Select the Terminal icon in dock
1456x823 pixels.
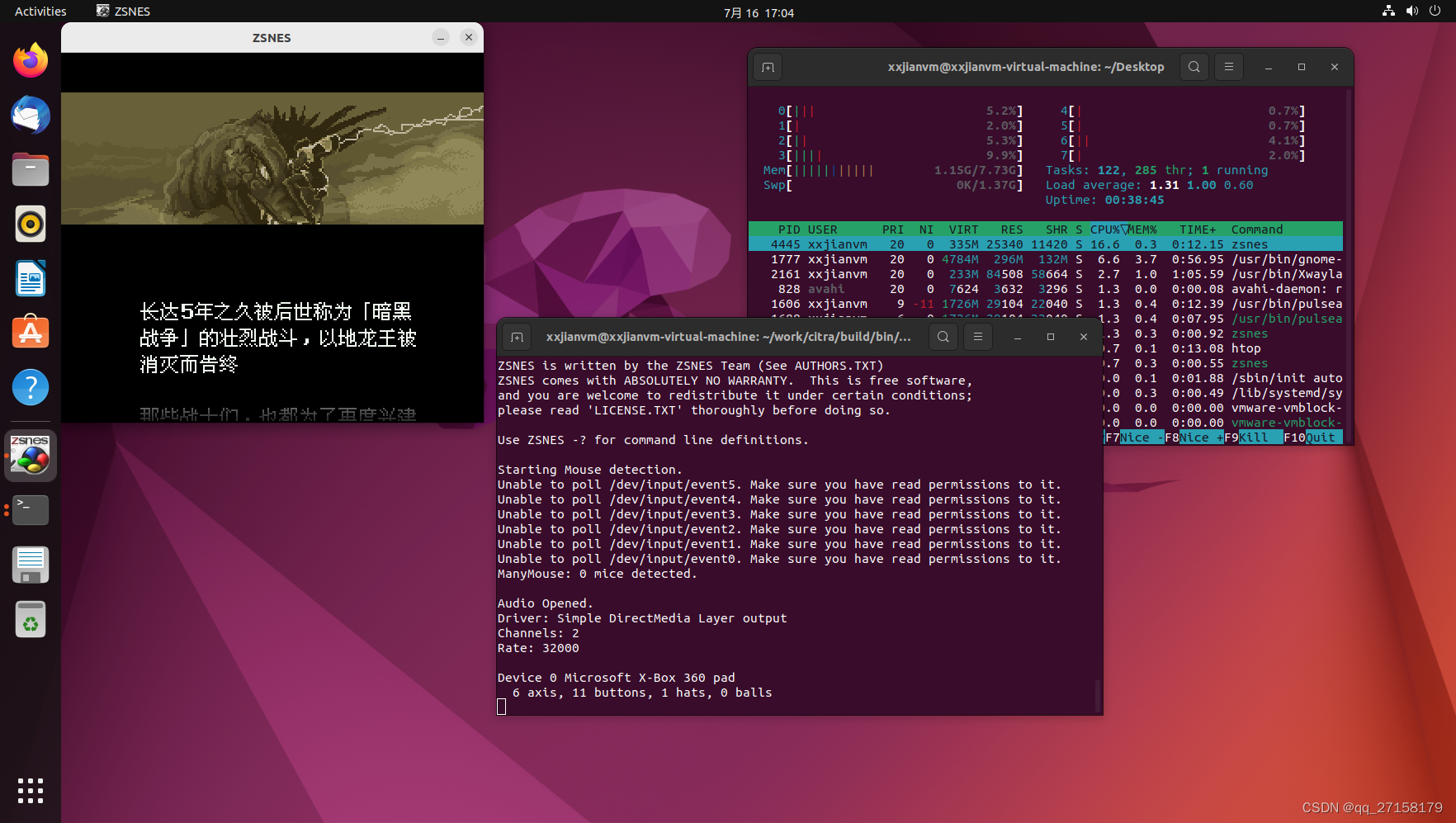31,510
